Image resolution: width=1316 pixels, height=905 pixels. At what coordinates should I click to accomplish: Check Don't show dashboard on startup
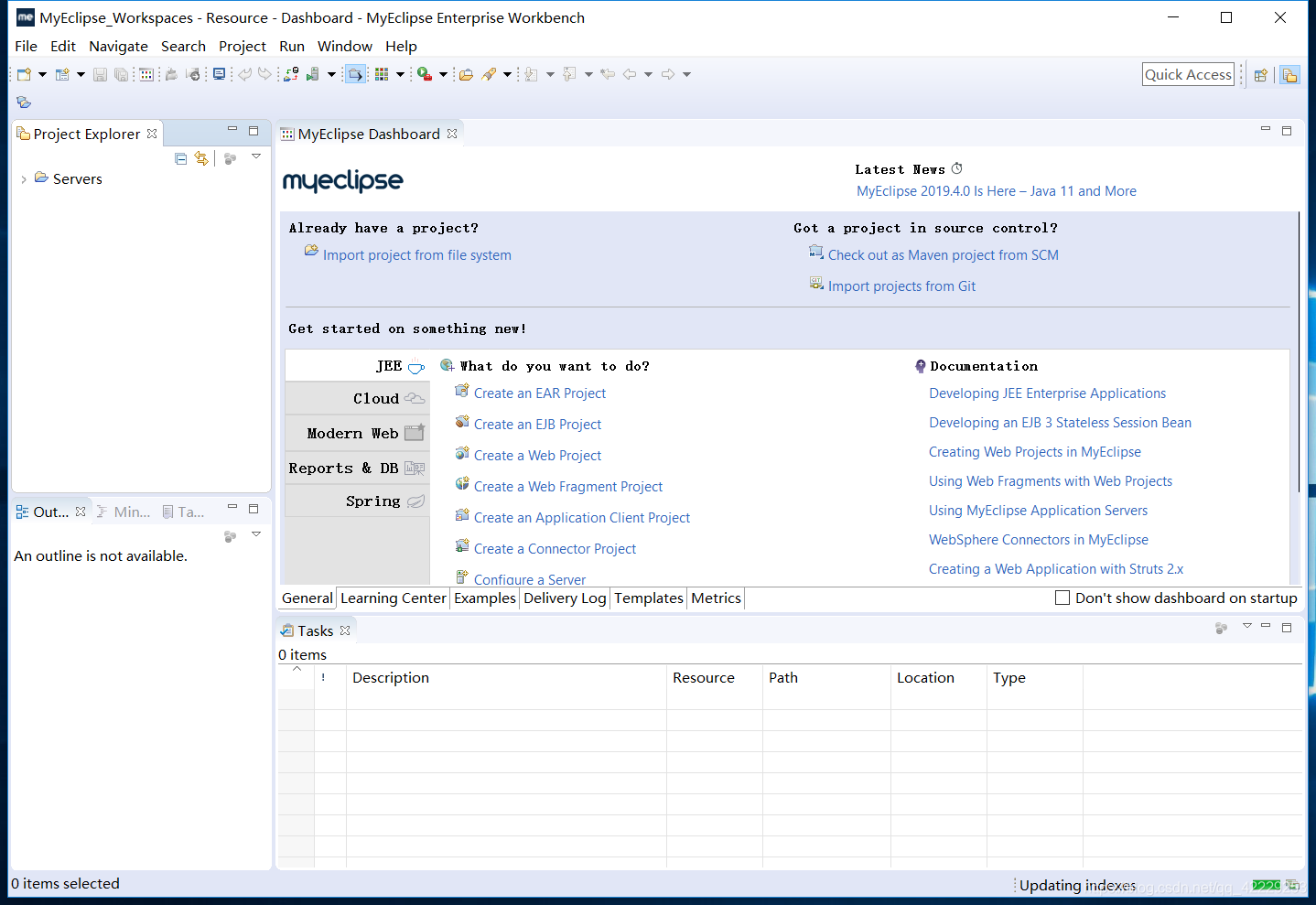pyautogui.click(x=1063, y=598)
